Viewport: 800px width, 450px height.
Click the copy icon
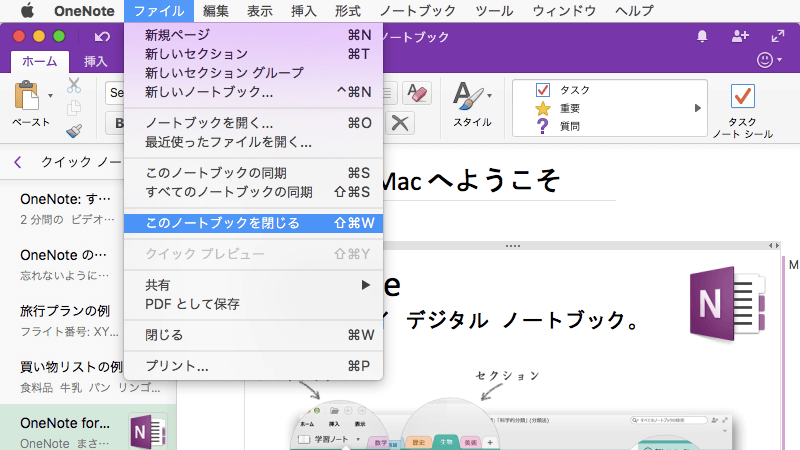click(74, 108)
